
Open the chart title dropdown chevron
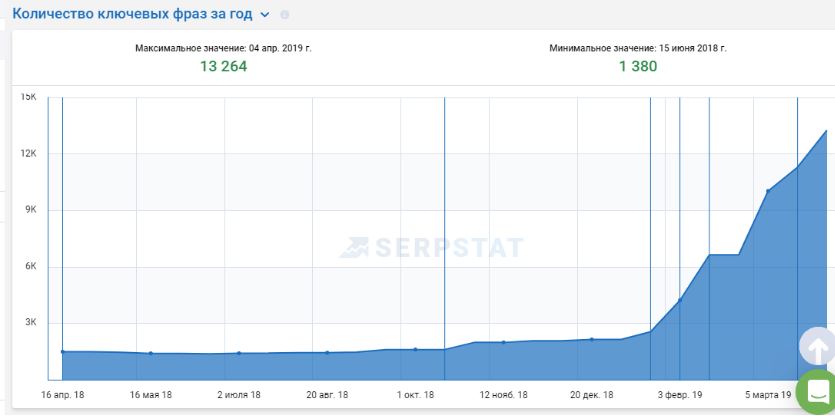[265, 15]
